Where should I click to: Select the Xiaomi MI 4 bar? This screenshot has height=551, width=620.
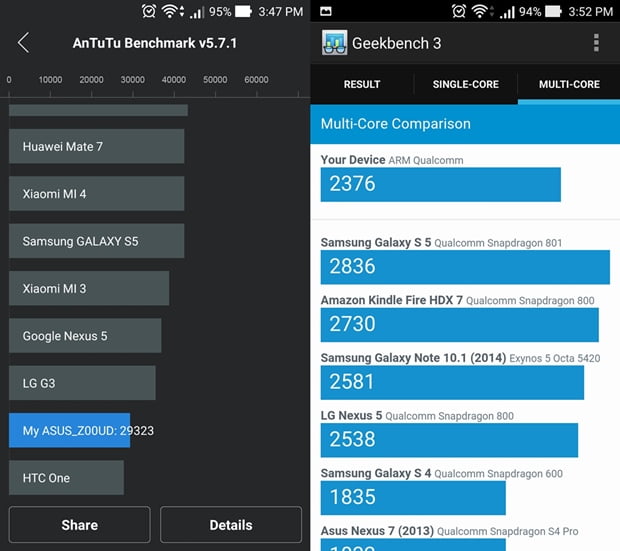coord(96,194)
